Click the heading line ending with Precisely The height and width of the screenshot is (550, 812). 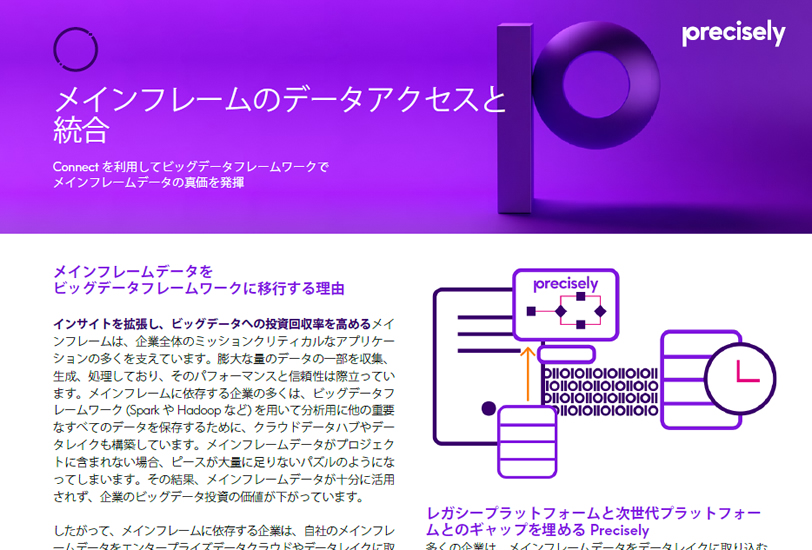pos(538,530)
